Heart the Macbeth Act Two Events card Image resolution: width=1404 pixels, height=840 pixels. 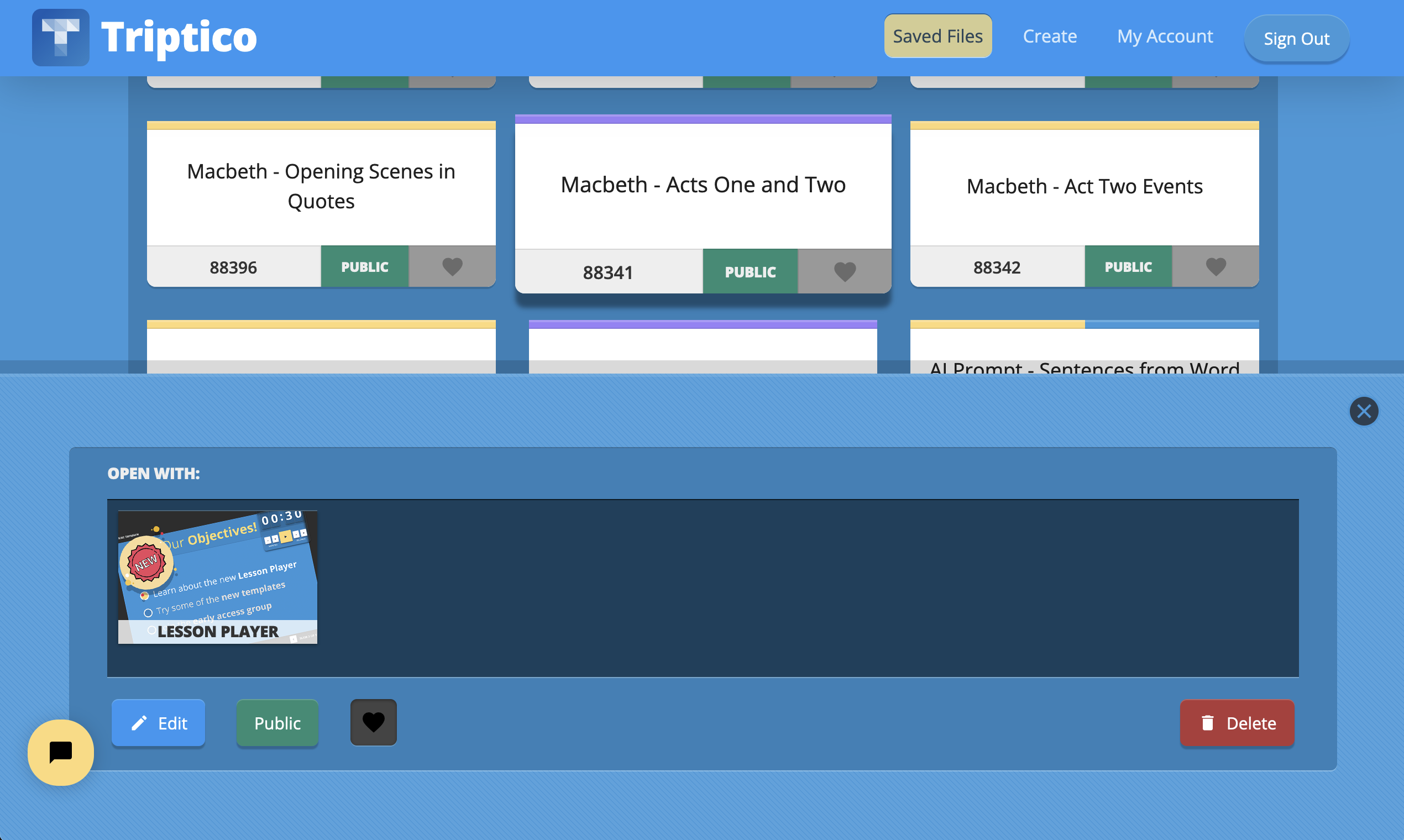click(1215, 266)
